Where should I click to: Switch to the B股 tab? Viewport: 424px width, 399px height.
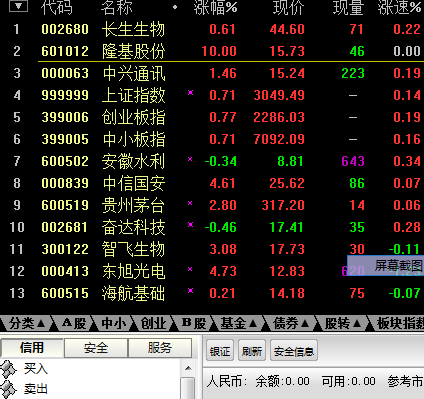click(194, 323)
